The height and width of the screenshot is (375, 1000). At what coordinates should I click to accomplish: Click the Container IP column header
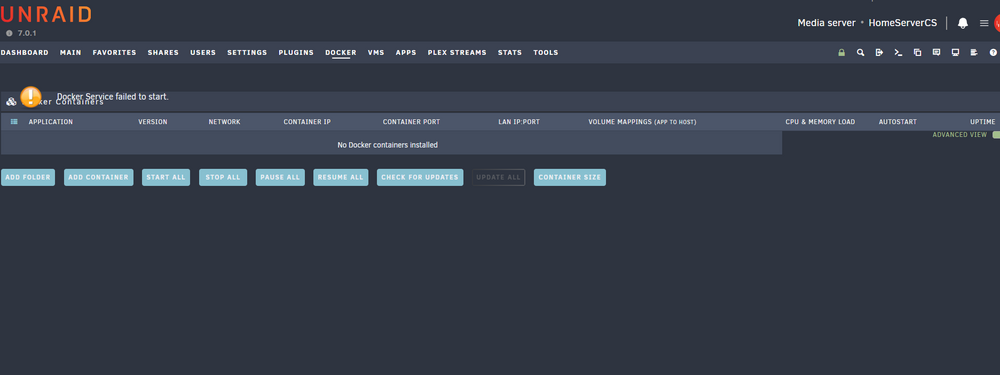(x=307, y=122)
